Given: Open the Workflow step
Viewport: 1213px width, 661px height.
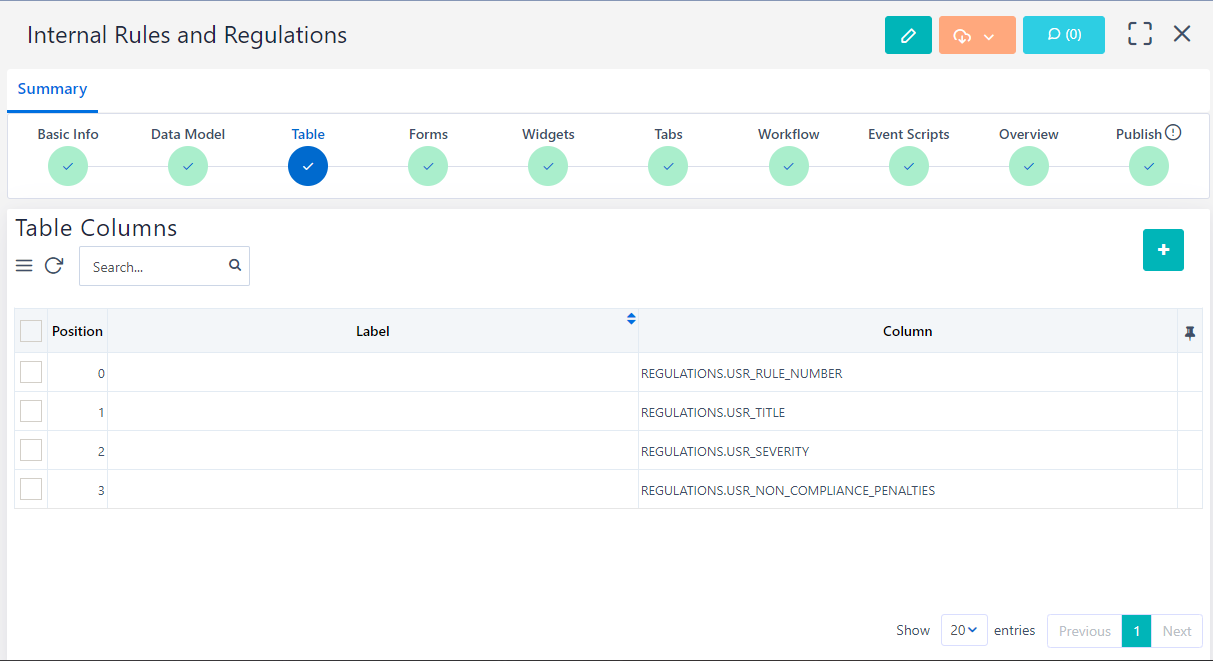Looking at the screenshot, I should (788, 165).
